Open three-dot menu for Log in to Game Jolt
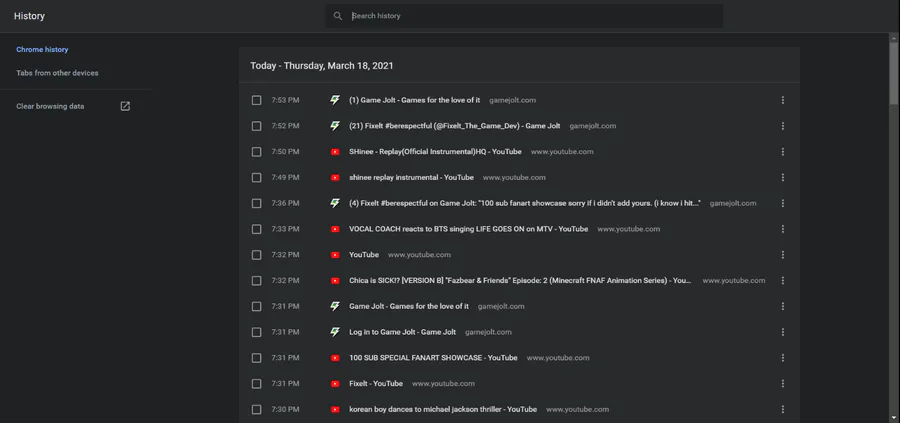This screenshot has height=423, width=900. coord(782,332)
